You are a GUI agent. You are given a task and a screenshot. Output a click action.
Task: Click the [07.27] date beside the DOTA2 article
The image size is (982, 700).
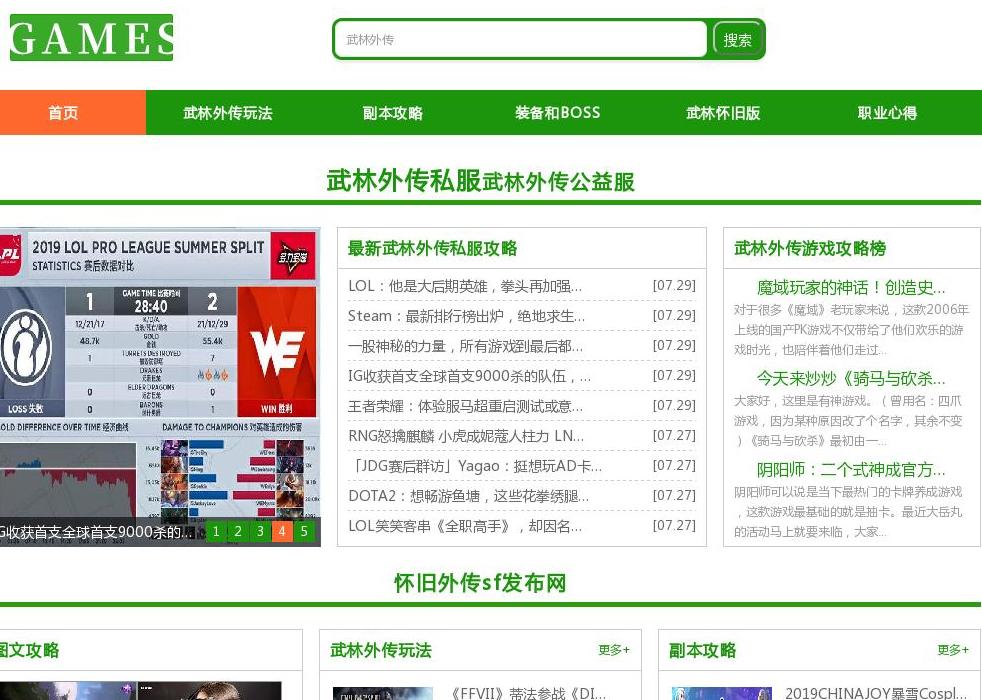674,496
